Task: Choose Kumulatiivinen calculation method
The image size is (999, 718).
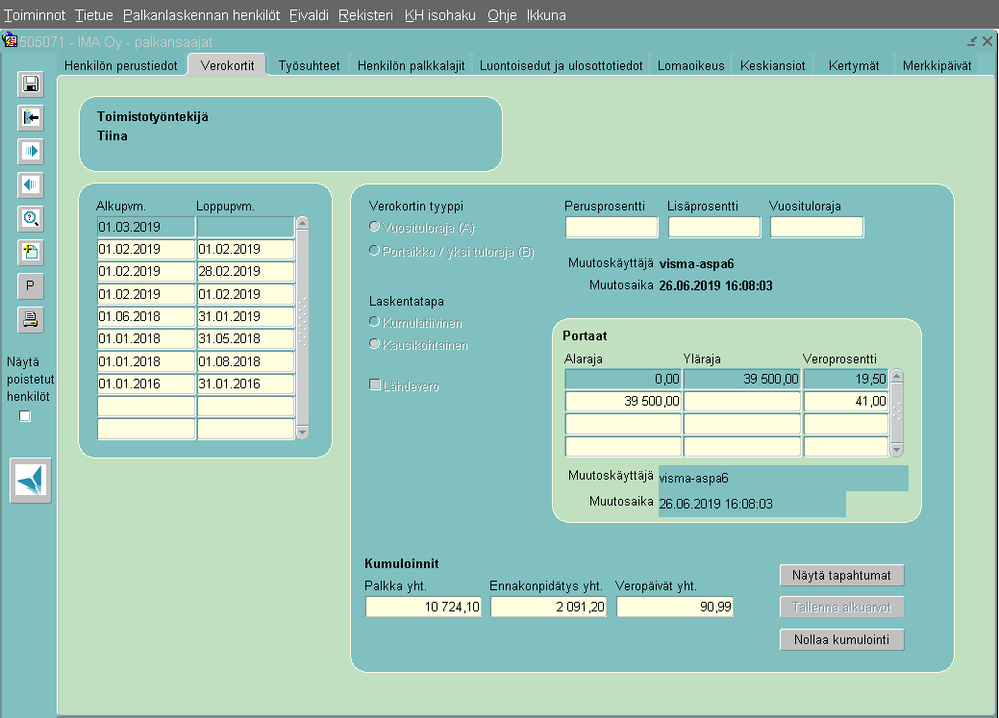Action: coord(375,322)
